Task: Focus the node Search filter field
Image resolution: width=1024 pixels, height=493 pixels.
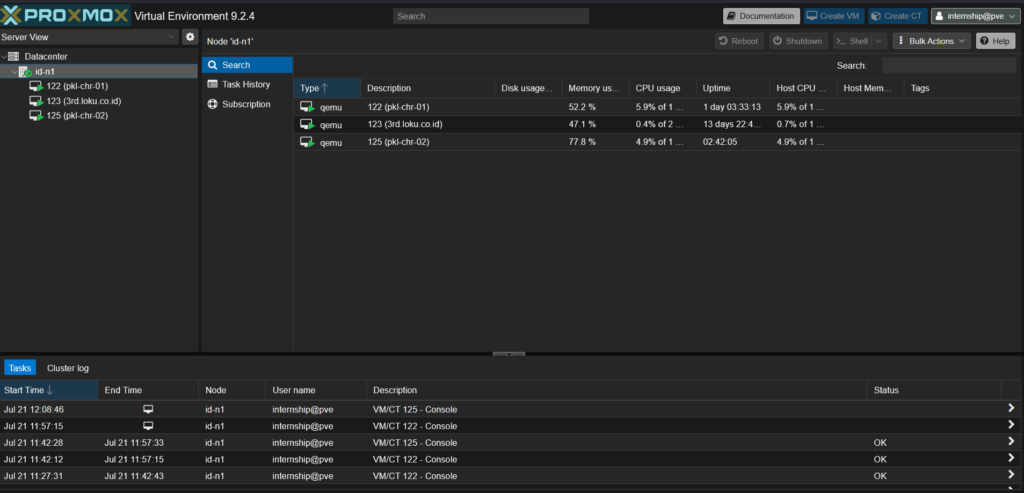Action: click(949, 65)
